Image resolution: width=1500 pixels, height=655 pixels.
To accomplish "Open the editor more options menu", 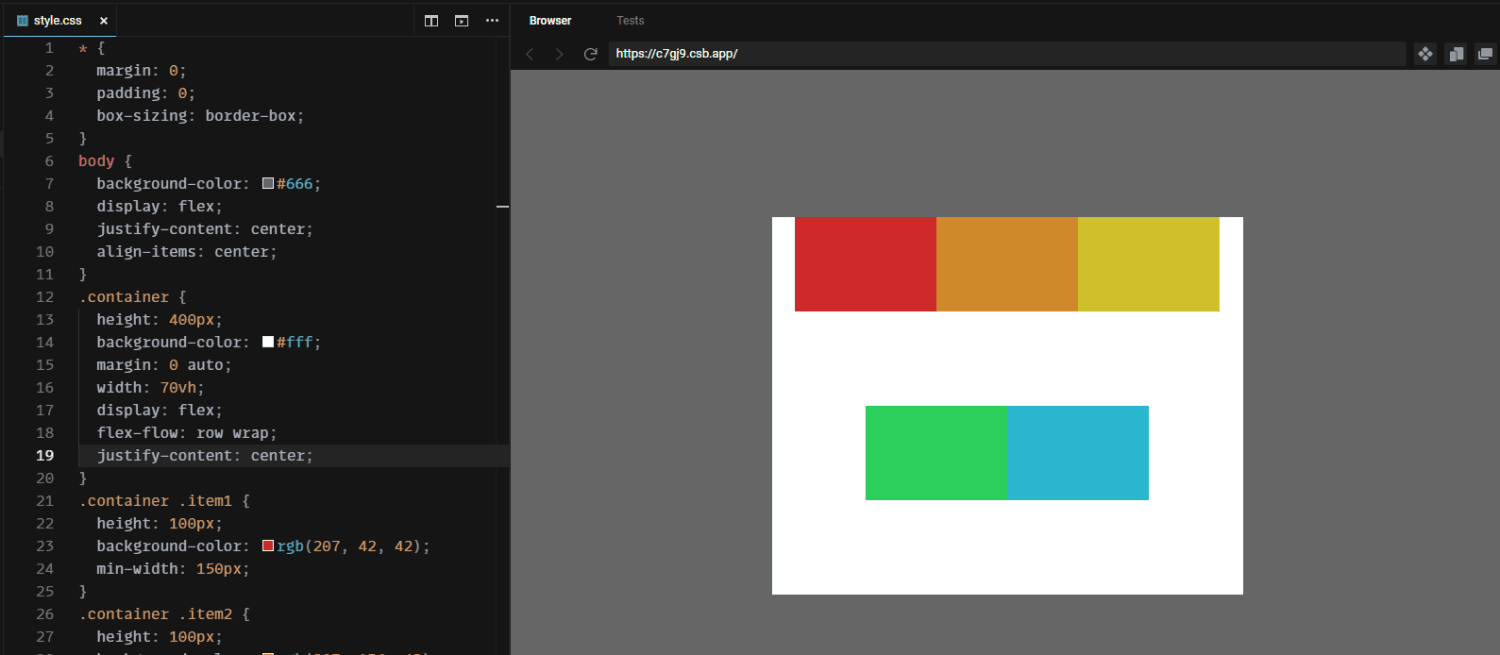I will 491,21.
